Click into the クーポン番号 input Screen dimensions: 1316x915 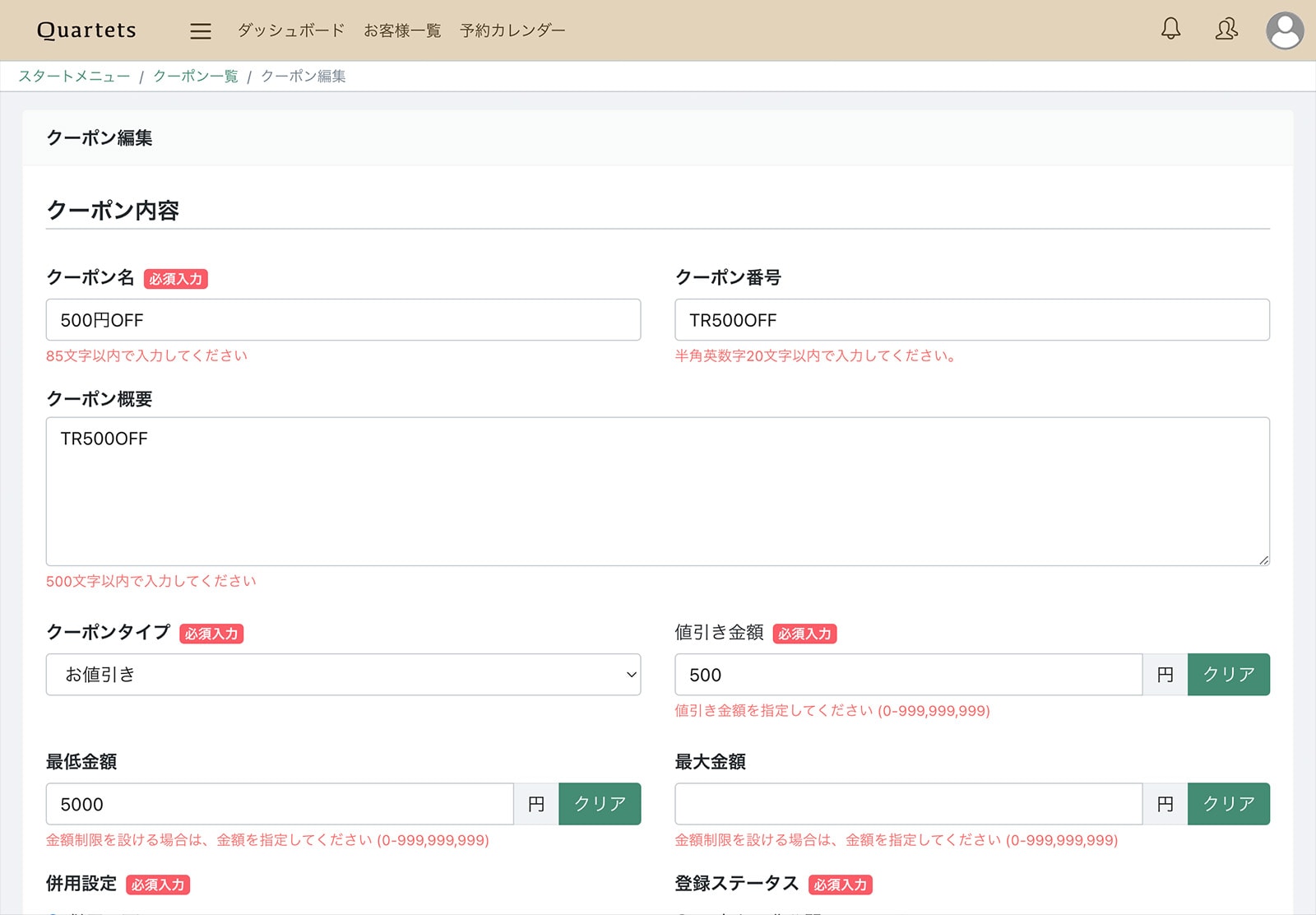[971, 320]
